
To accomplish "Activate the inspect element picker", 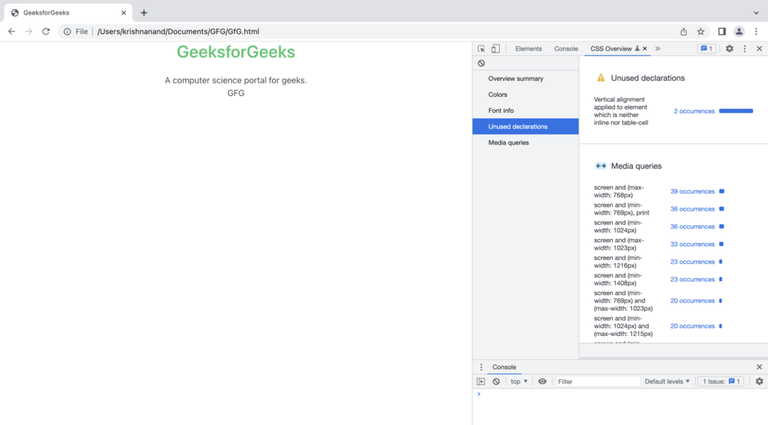I will point(481,48).
